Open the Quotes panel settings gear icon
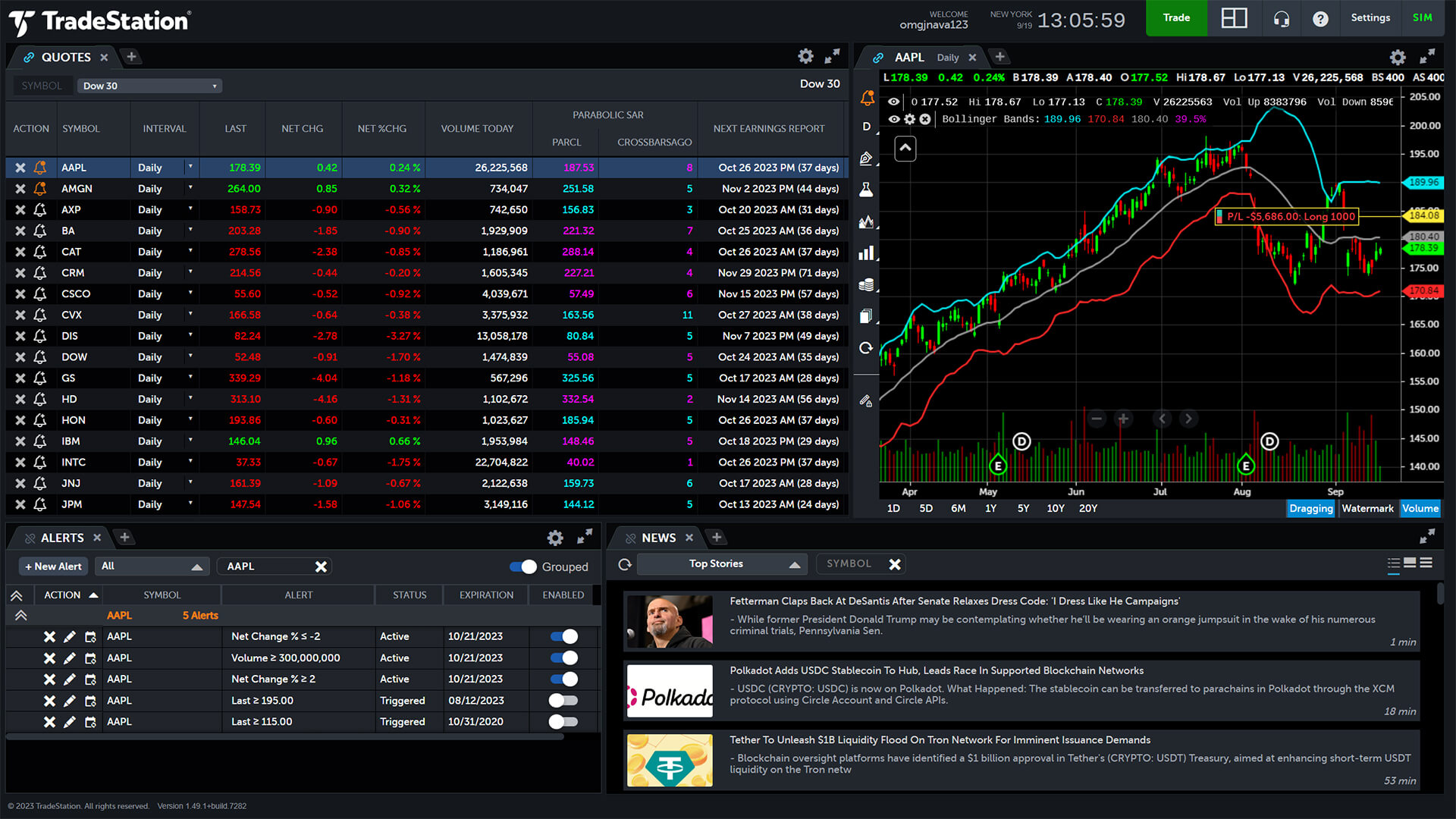The width and height of the screenshot is (1456, 819). coord(805,56)
